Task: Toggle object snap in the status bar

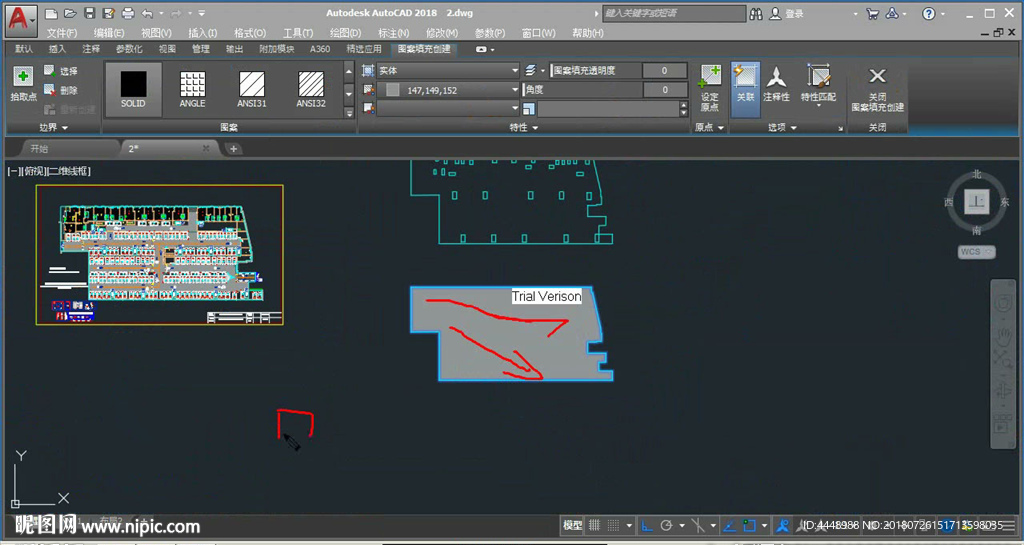Action: tap(749, 525)
